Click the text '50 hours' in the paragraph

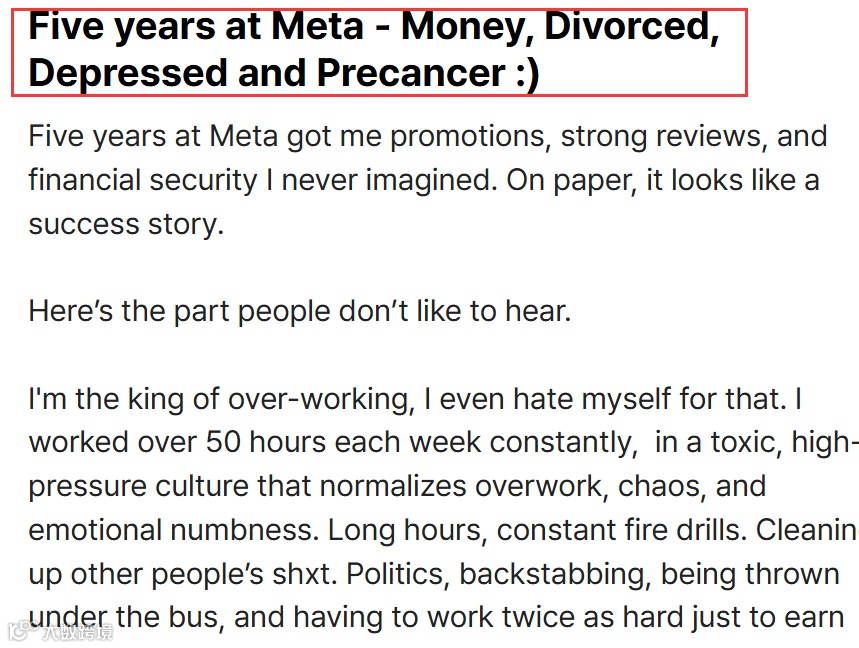tap(266, 441)
